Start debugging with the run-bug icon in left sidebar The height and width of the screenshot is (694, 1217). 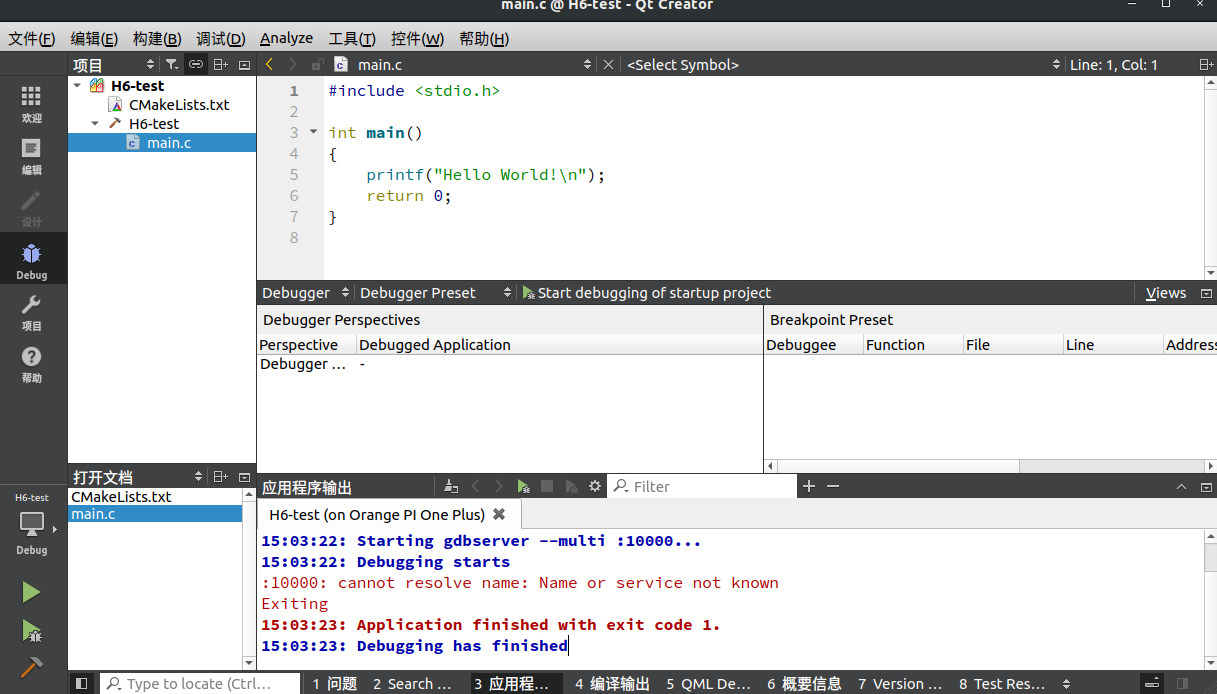tap(32, 630)
